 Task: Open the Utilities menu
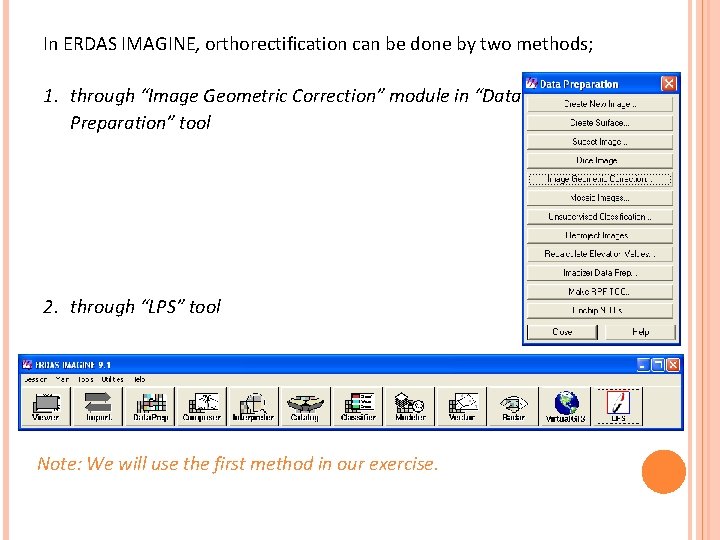tap(112, 379)
